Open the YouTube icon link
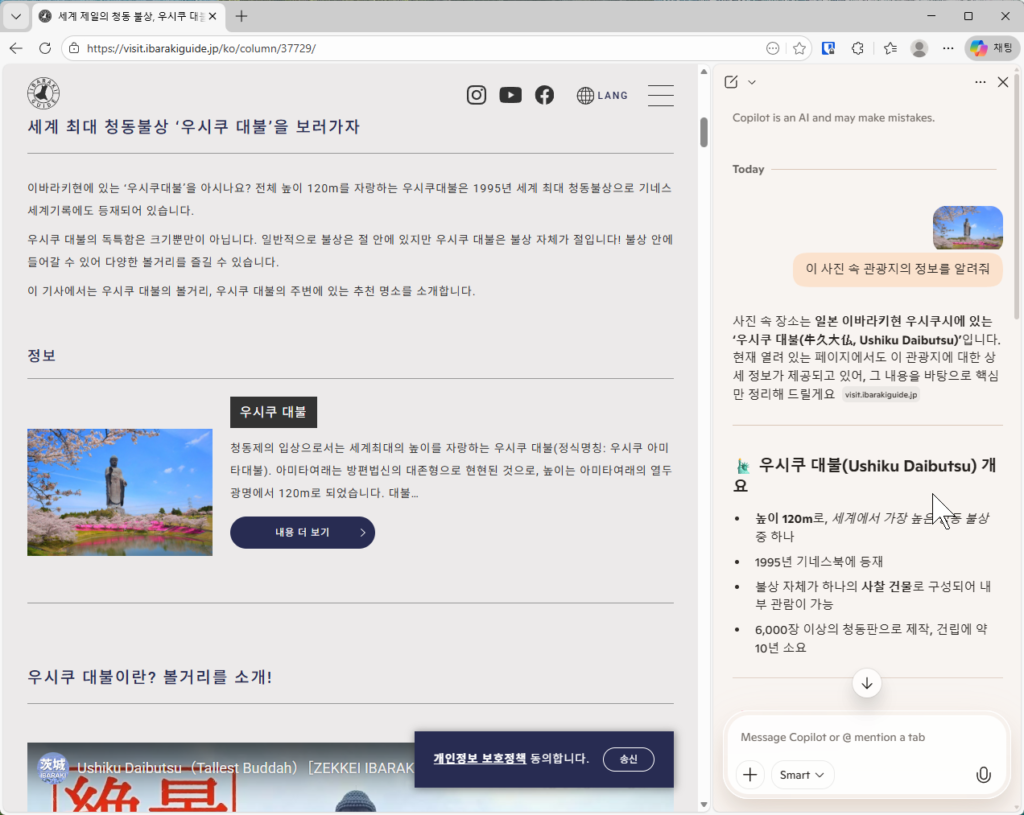Screen dimensions: 1024x815 click(510, 95)
